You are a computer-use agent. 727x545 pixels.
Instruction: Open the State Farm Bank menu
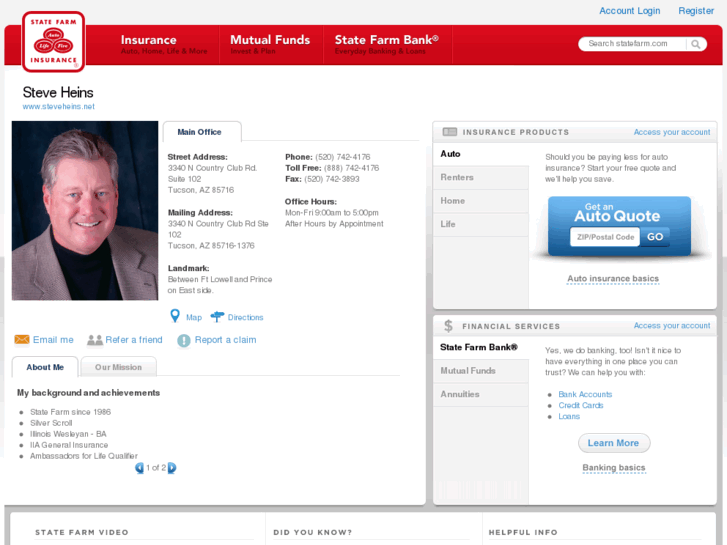[x=387, y=45]
